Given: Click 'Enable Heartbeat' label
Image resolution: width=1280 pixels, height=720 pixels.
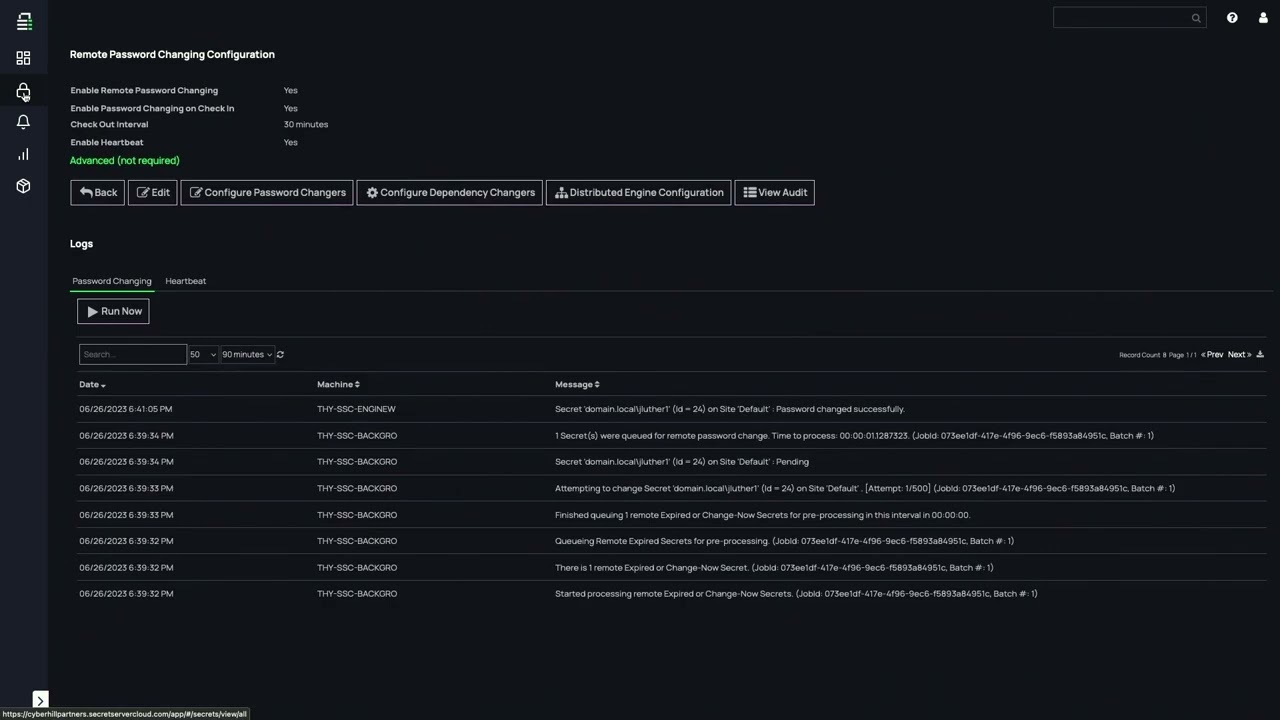Looking at the screenshot, I should tap(107, 143).
